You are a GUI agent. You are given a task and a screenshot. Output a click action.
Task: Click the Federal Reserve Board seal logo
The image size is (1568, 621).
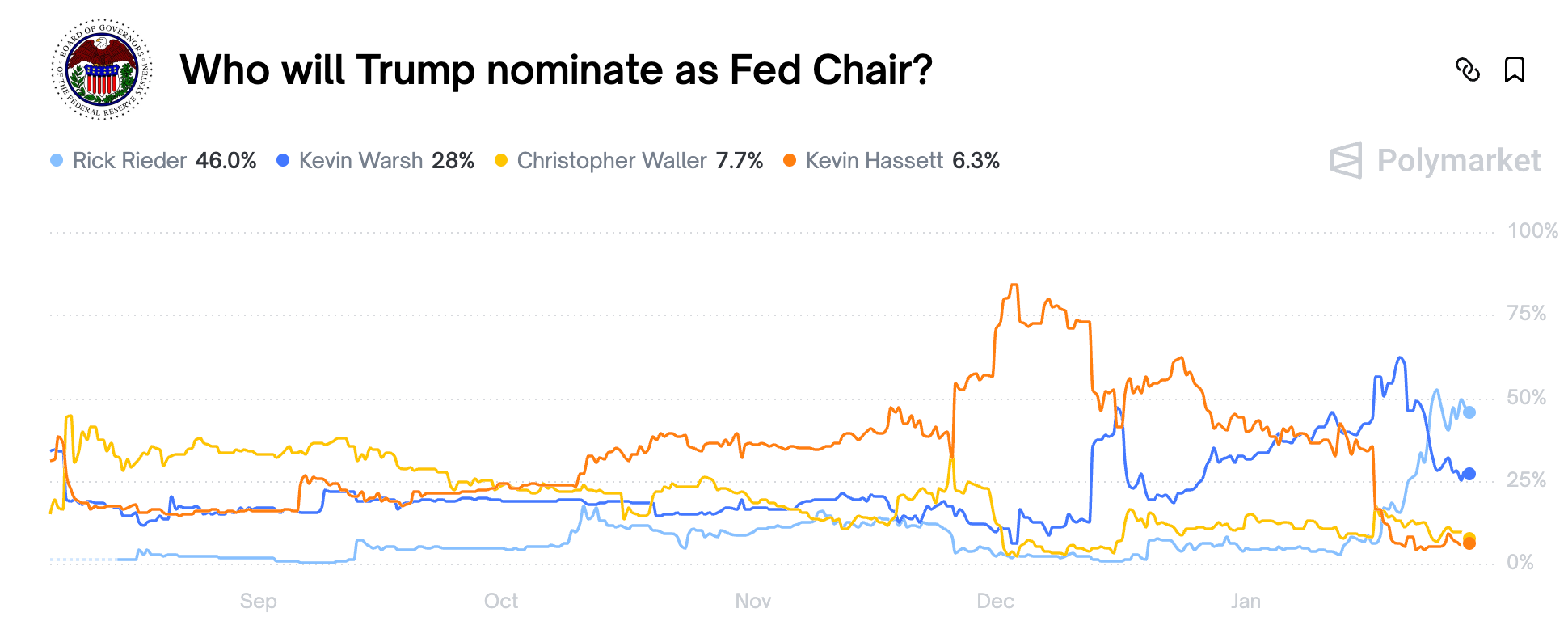pos(103,70)
